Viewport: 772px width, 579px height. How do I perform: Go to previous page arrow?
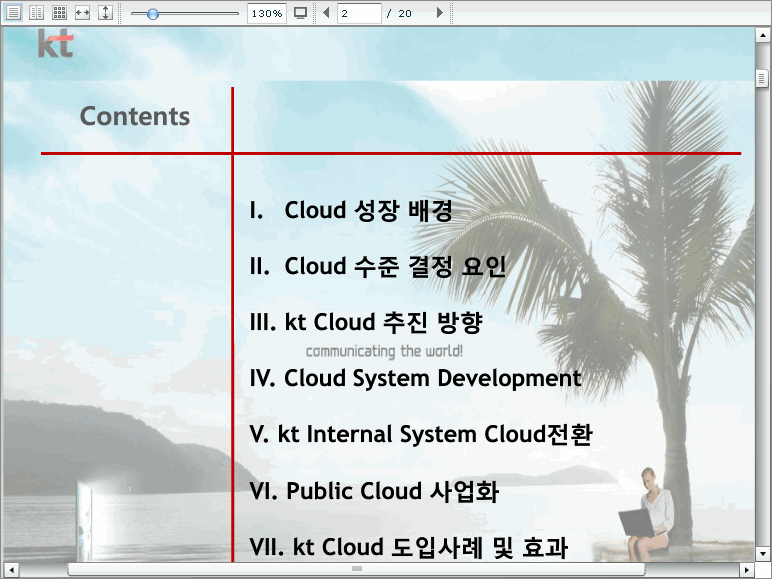[x=326, y=13]
